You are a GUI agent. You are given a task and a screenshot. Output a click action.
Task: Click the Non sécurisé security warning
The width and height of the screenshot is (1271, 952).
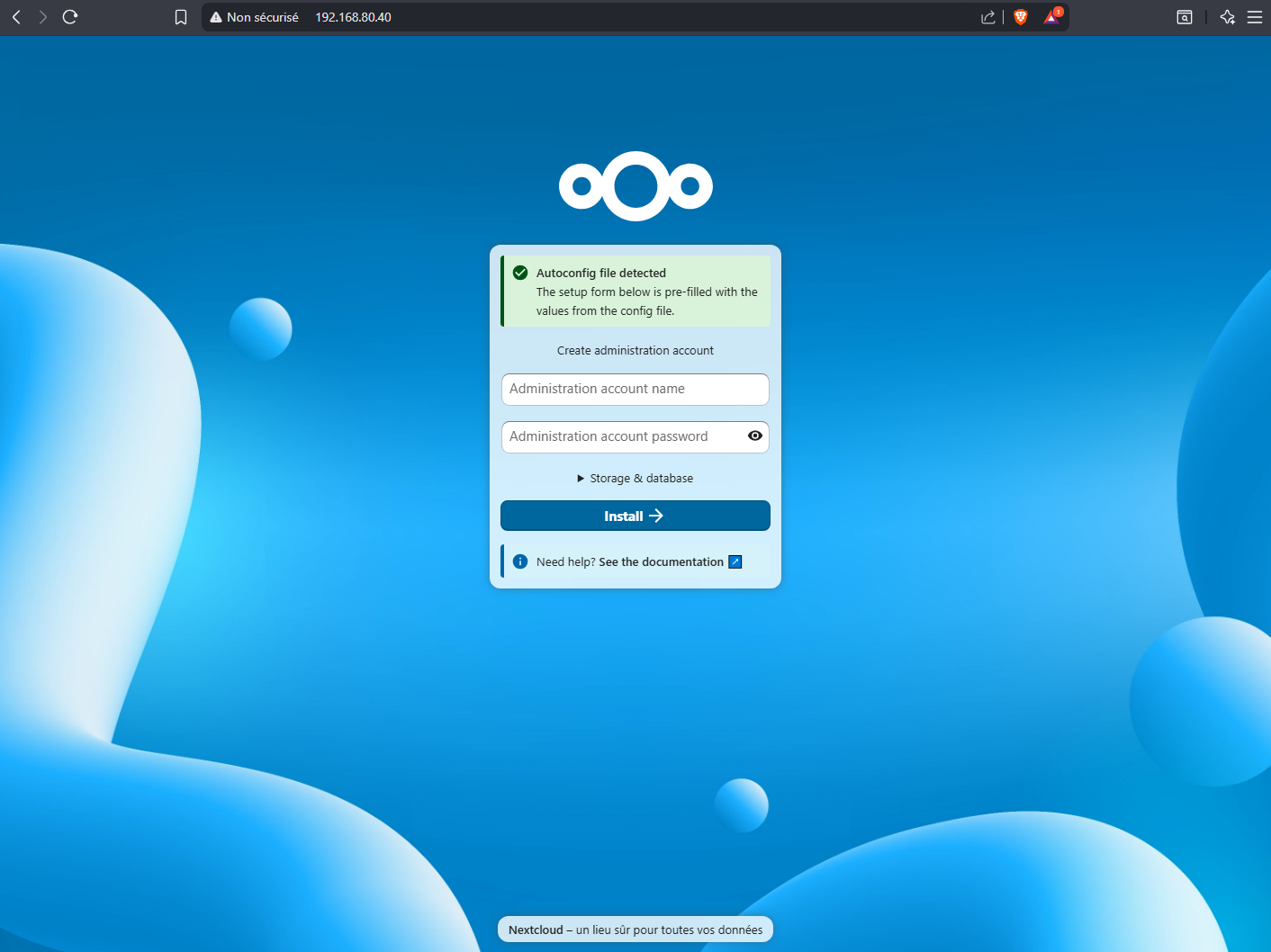(254, 17)
